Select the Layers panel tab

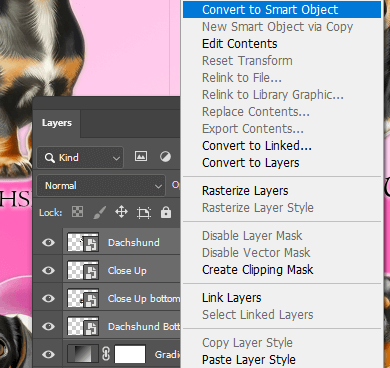(57, 123)
